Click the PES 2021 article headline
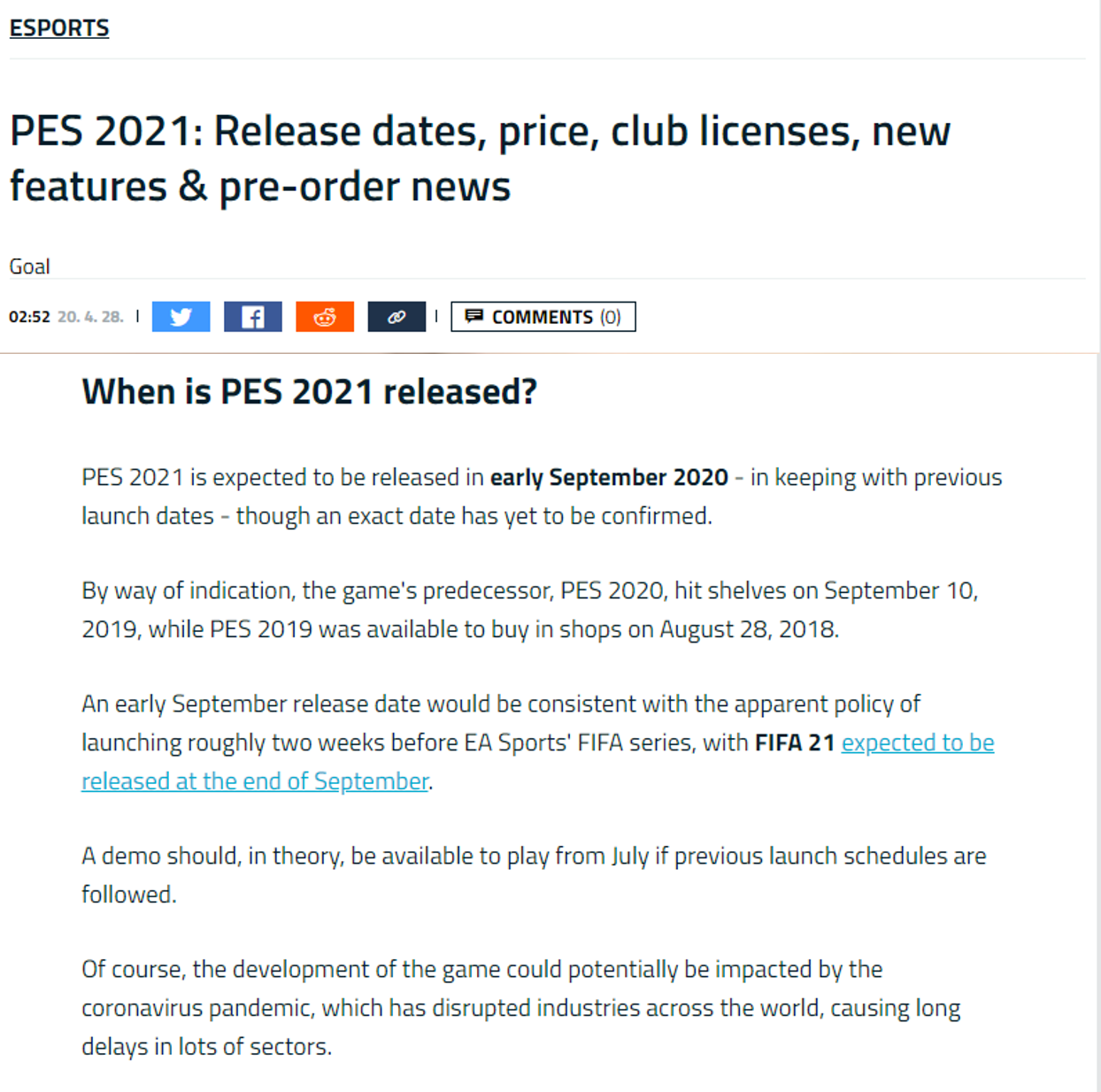This screenshot has width=1101, height=1092. tap(480, 158)
